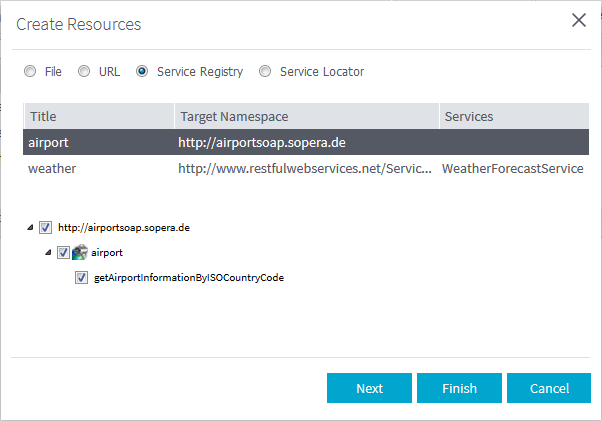Select the Service Locator radio button
This screenshot has width=602, height=421.
[x=265, y=72]
